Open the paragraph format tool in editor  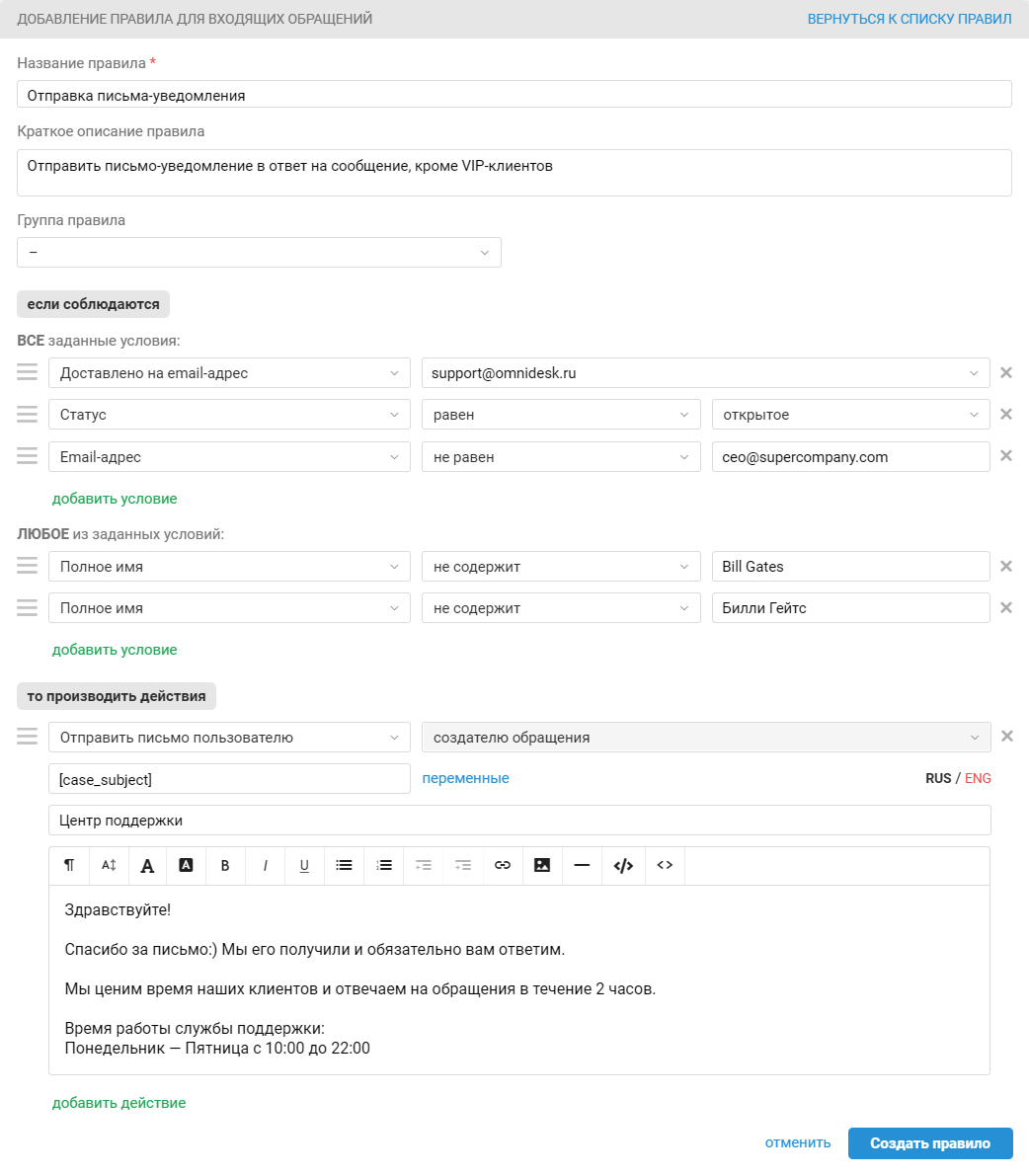[x=69, y=866]
